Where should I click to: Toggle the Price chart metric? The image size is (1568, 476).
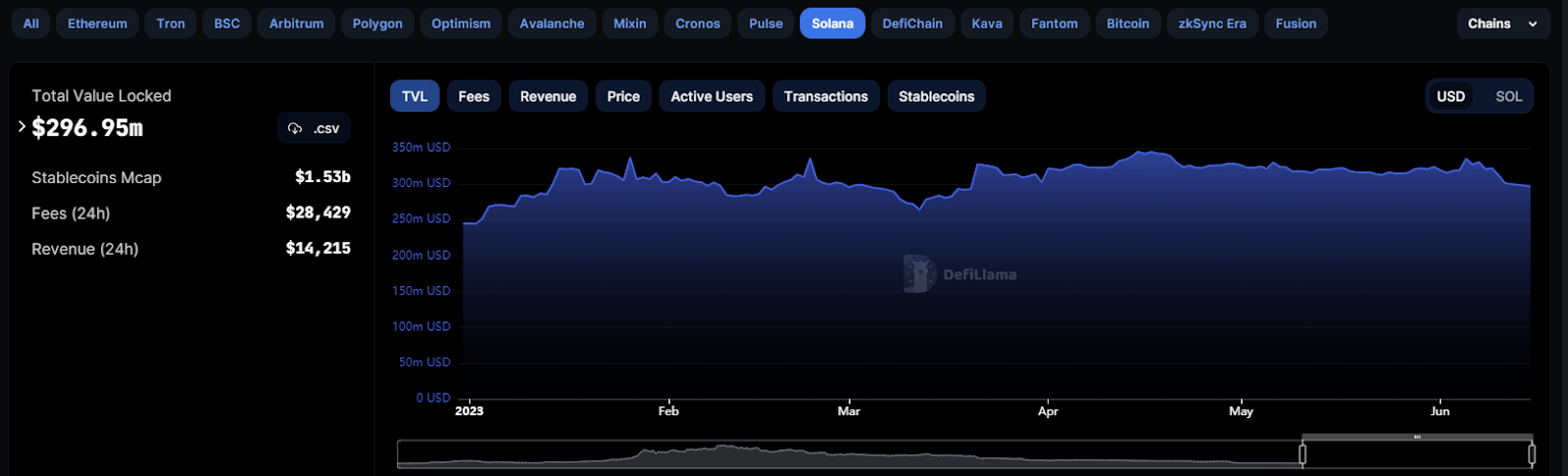623,96
